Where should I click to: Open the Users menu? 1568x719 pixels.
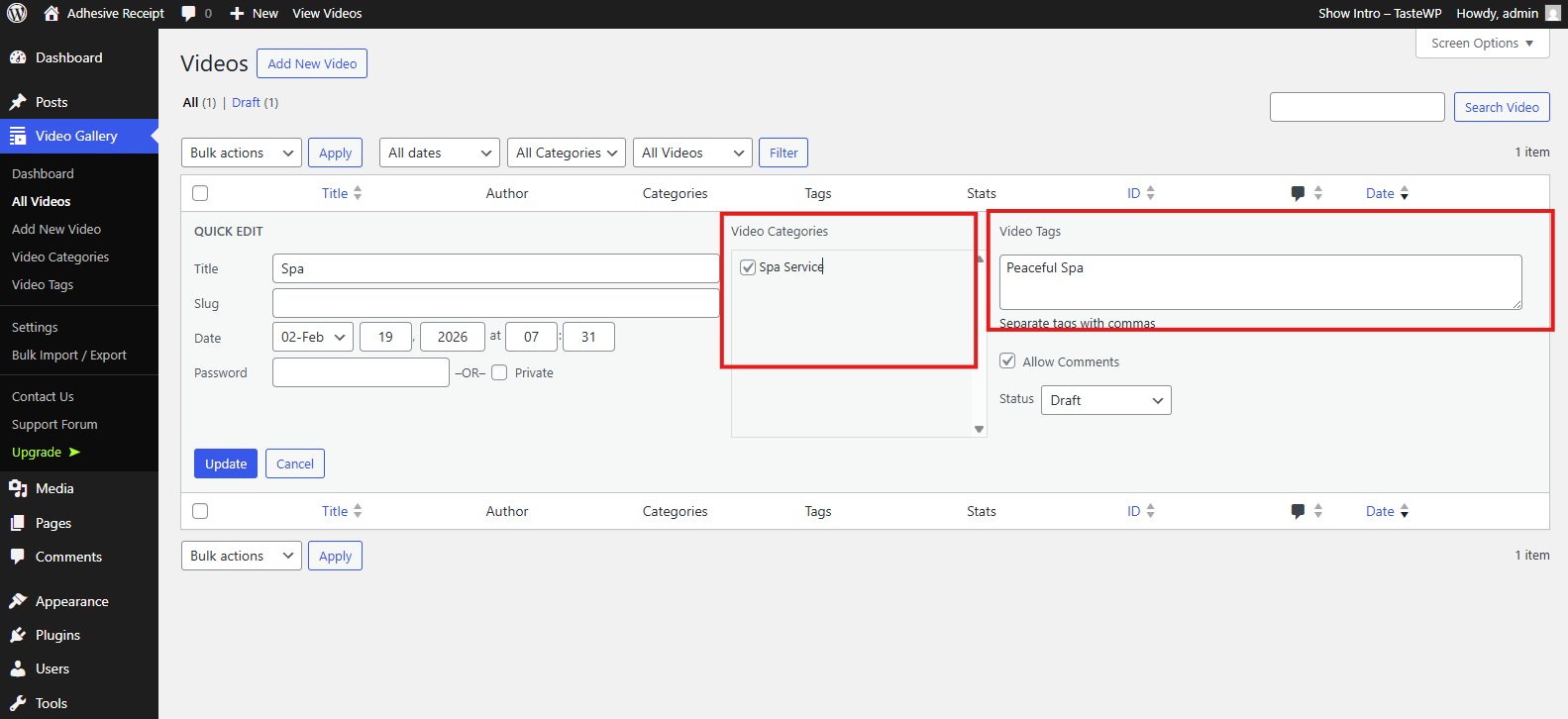coord(52,668)
